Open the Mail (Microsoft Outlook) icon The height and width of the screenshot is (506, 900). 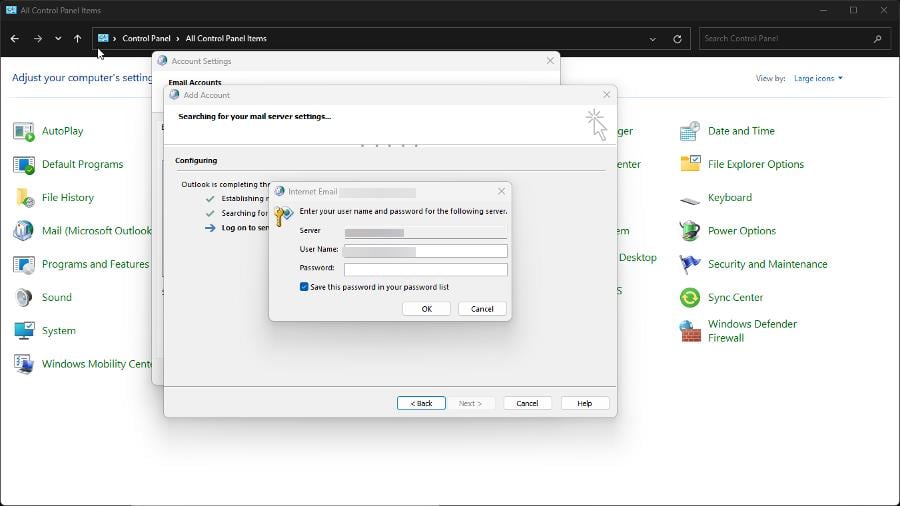tap(24, 231)
